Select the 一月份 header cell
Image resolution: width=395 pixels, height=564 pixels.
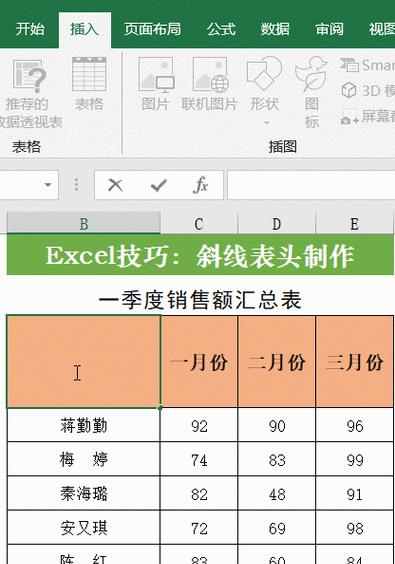click(x=199, y=361)
